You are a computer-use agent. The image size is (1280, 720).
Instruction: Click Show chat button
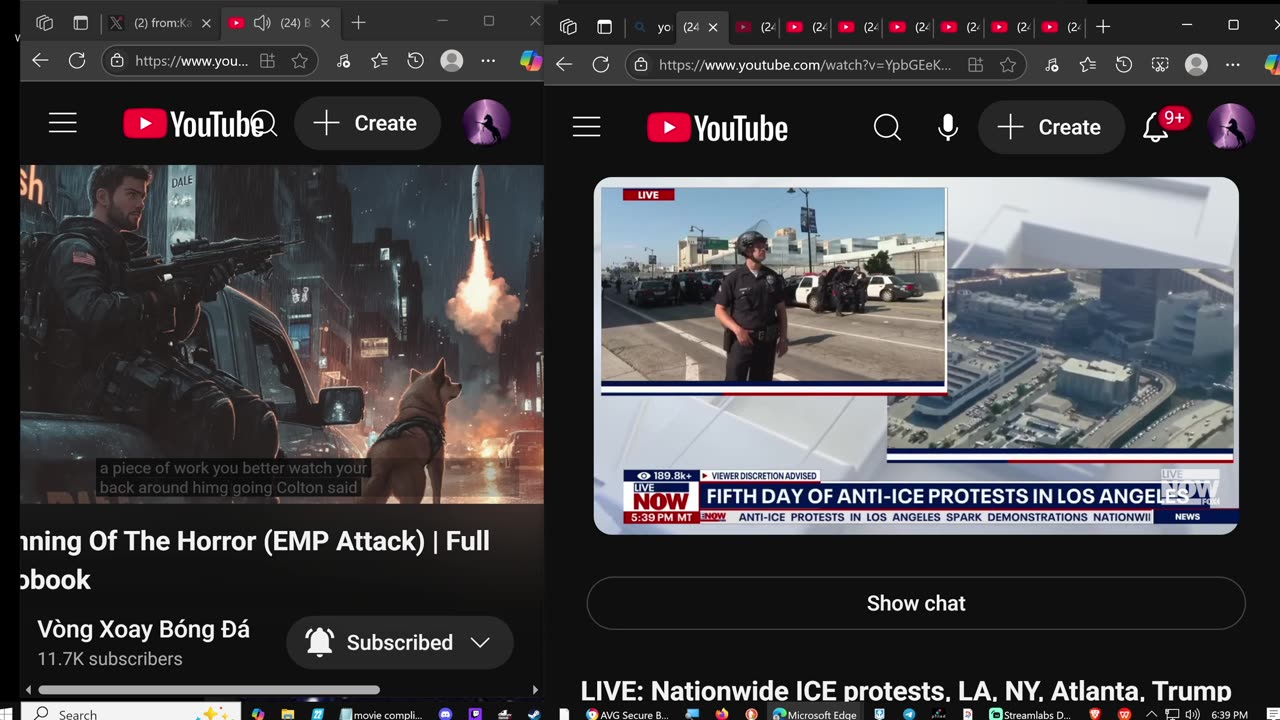point(916,603)
